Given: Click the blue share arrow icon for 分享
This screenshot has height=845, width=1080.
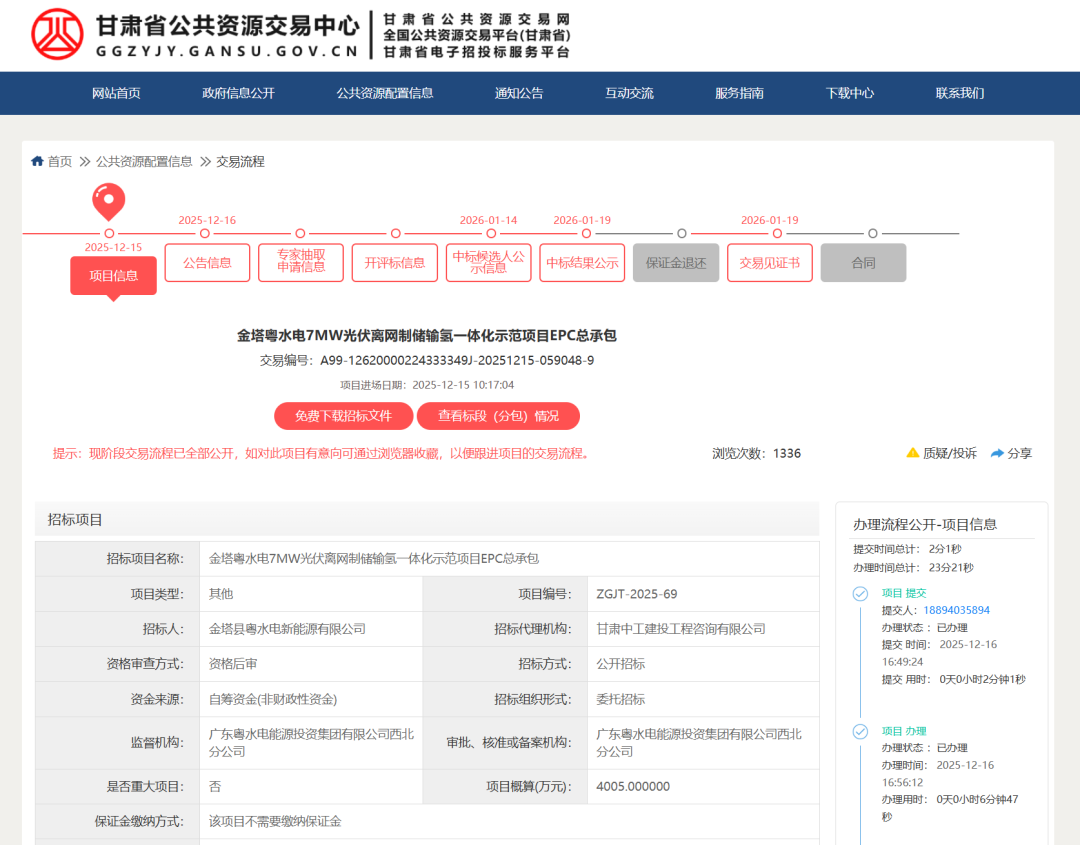Looking at the screenshot, I should click(994, 453).
